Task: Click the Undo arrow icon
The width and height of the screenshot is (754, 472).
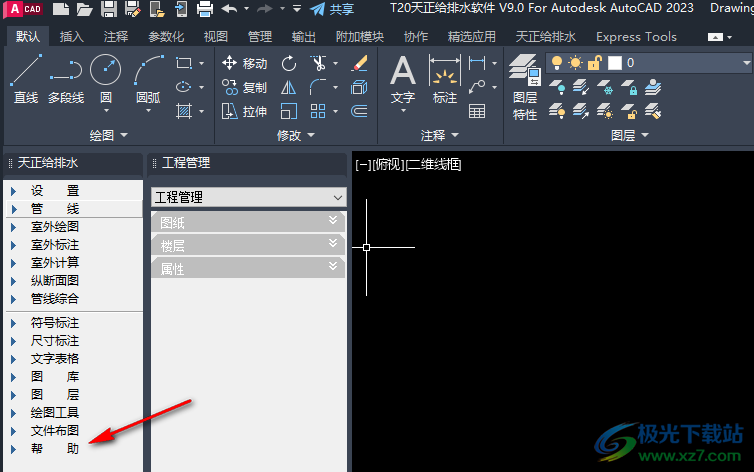Action: coord(229,9)
